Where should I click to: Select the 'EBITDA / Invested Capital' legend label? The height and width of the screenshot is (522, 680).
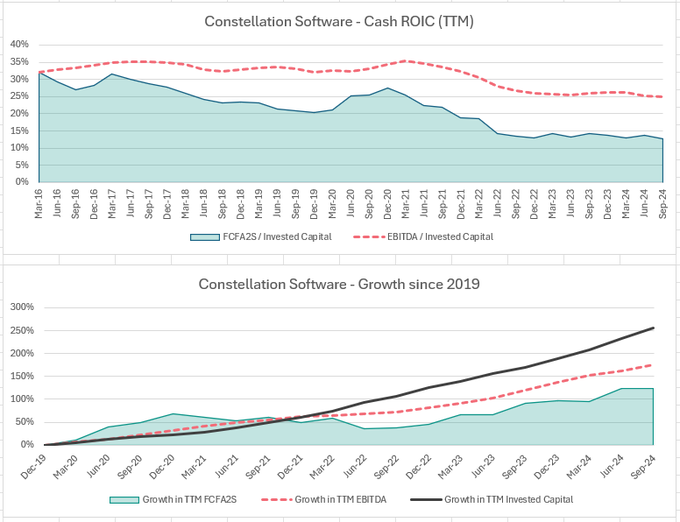click(x=440, y=237)
